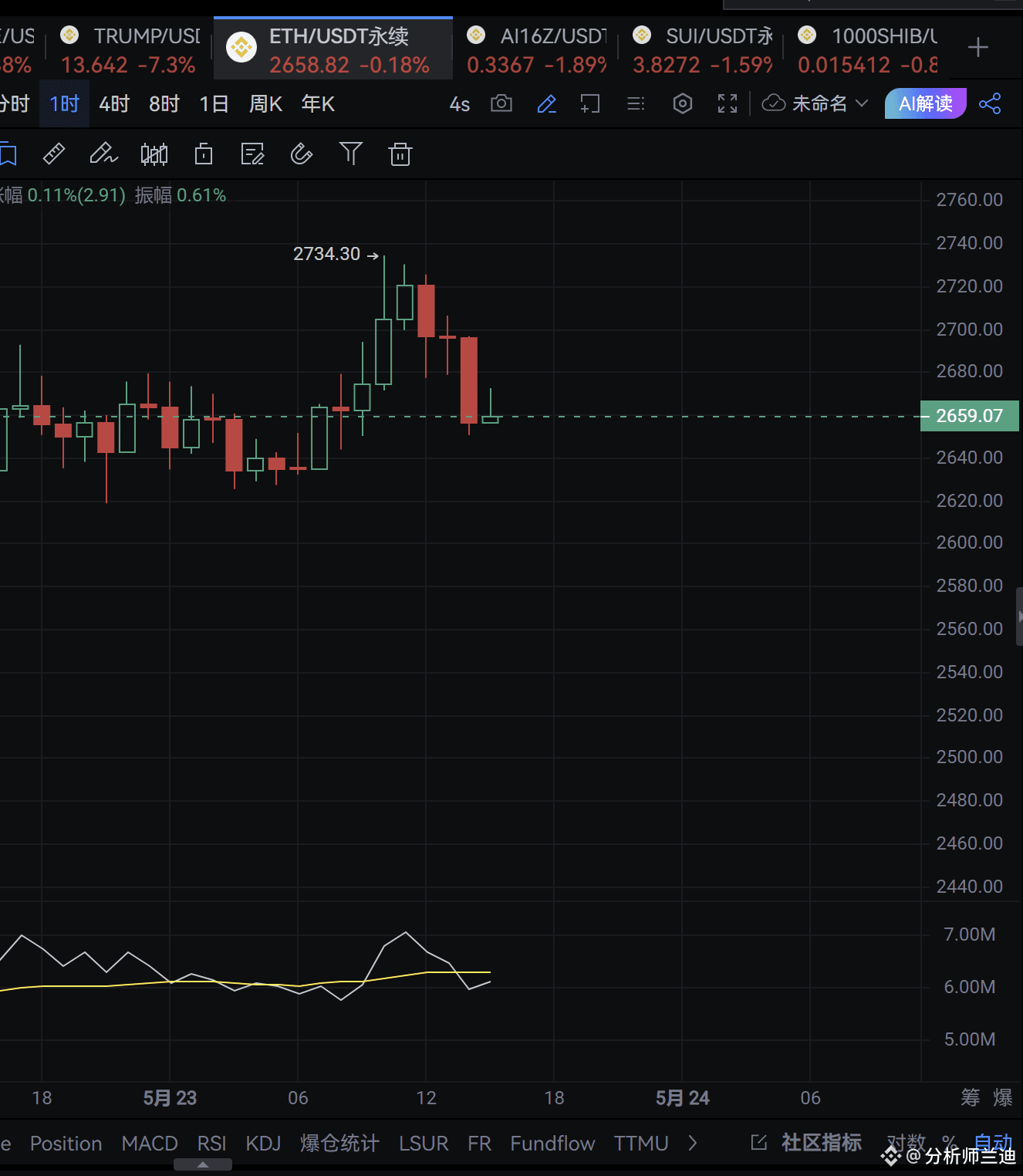Open the list menu icon
This screenshot has width=1023, height=1176.
(636, 103)
